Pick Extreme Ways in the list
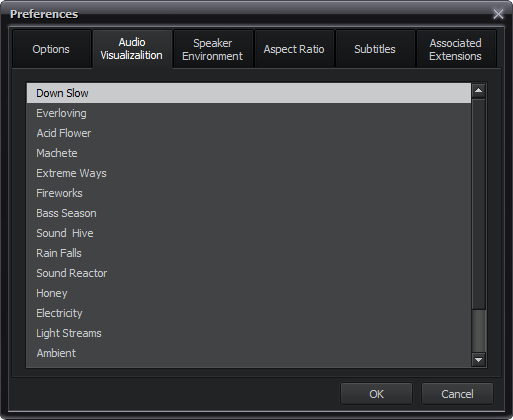The image size is (513, 420). pyautogui.click(x=249, y=173)
